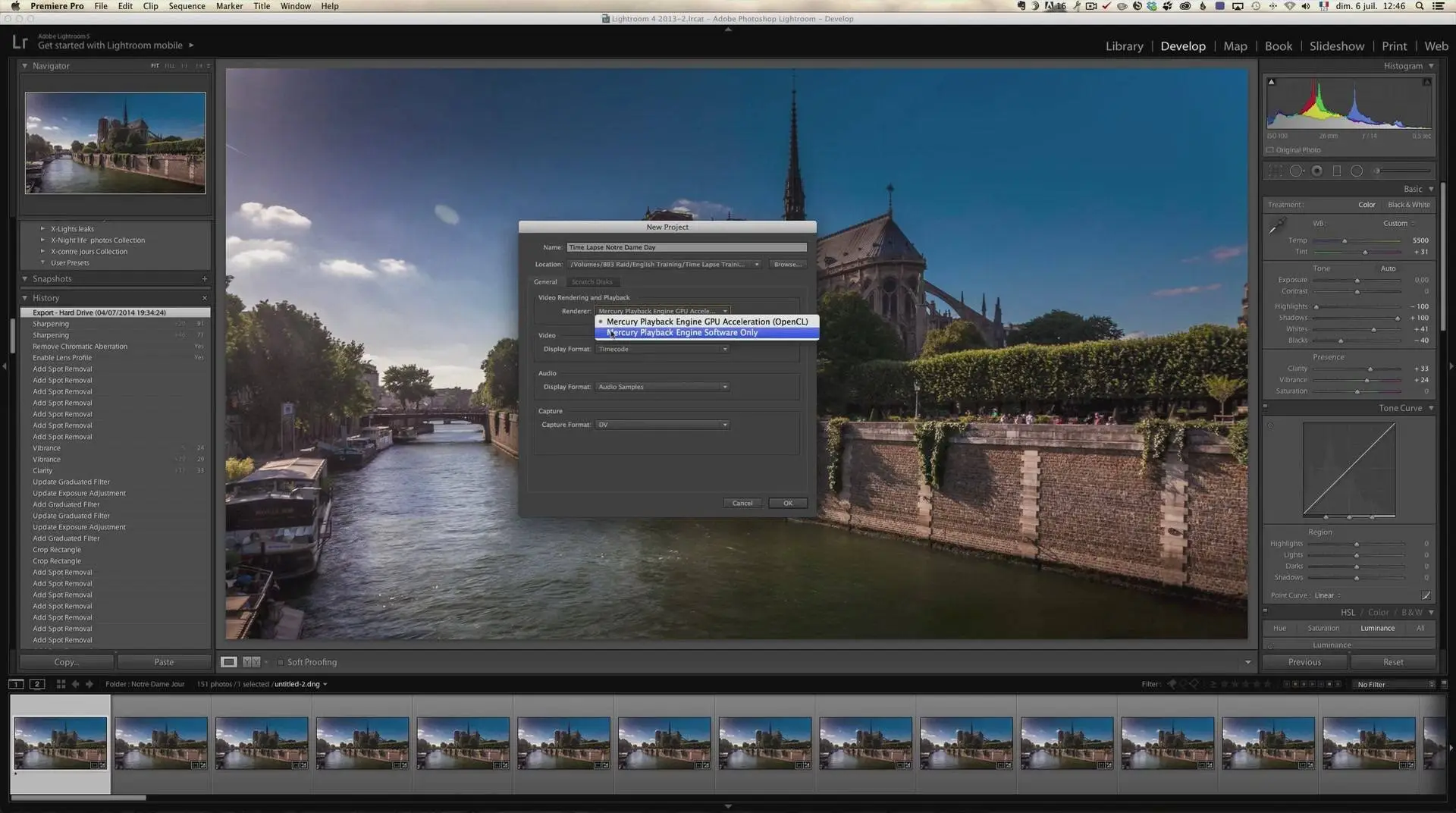1456x813 pixels.
Task: Open Grid view from filmstrip bar
Action: pos(61,684)
